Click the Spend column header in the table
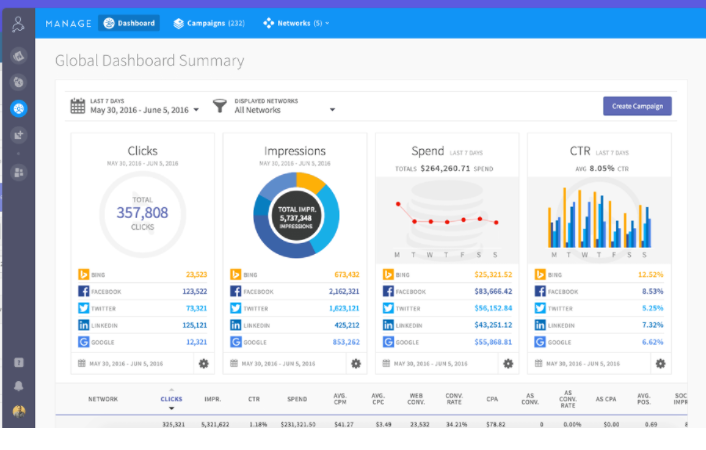 pos(297,398)
